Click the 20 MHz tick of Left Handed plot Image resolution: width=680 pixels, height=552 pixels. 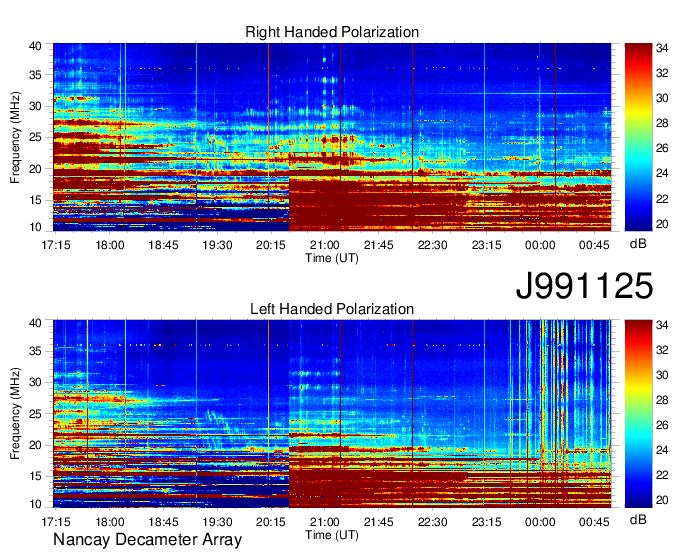36,445
